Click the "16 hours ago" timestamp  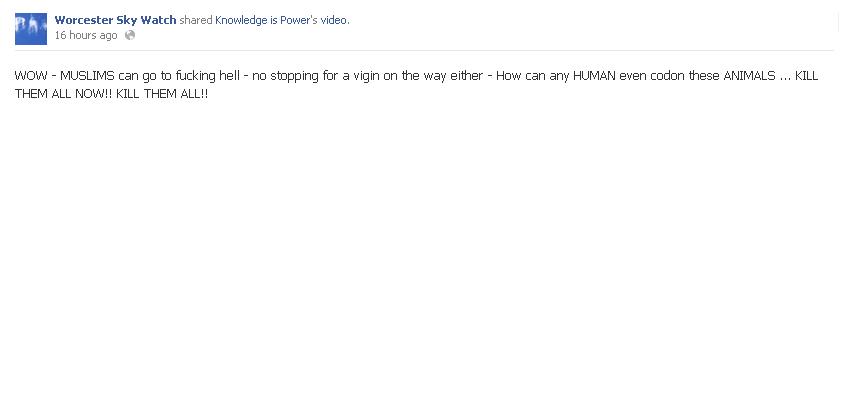86,35
